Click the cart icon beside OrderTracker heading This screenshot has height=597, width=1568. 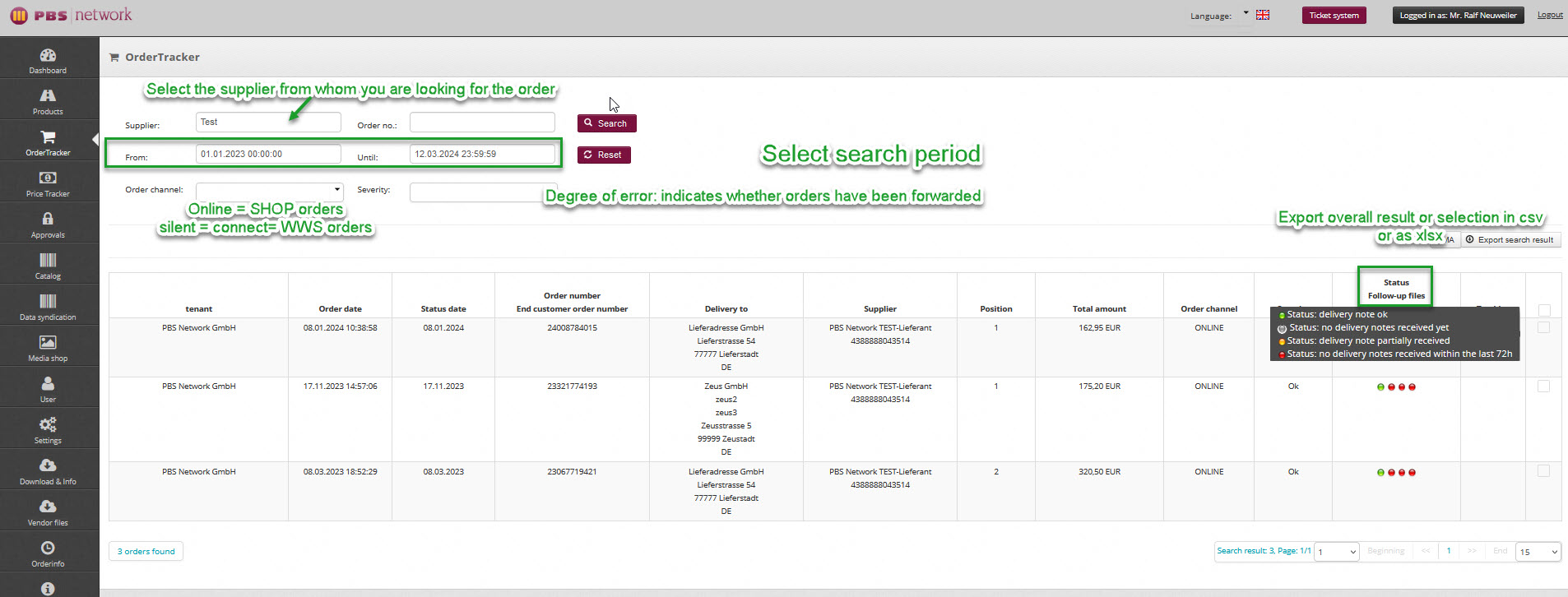tap(114, 58)
